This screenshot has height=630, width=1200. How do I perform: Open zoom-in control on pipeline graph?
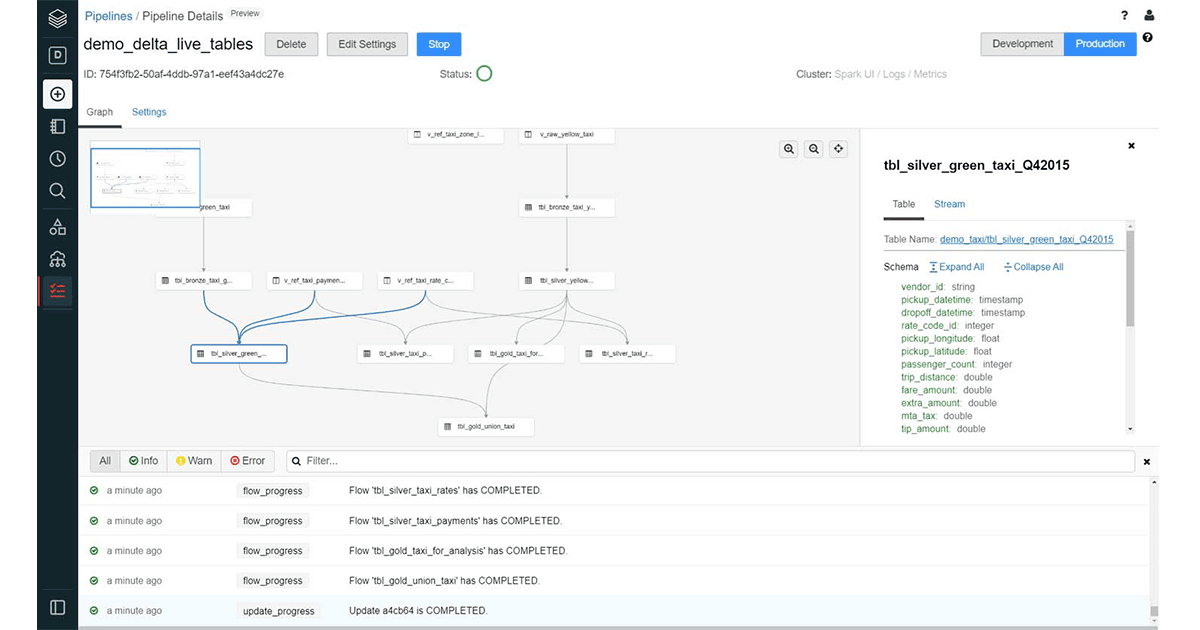click(789, 148)
